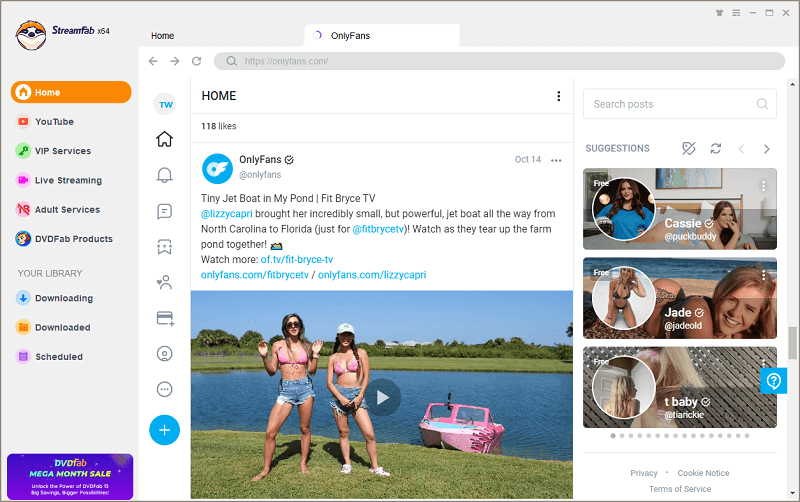The width and height of the screenshot is (800, 502).
Task: Open the post's three-dot options menu
Action: click(x=556, y=160)
